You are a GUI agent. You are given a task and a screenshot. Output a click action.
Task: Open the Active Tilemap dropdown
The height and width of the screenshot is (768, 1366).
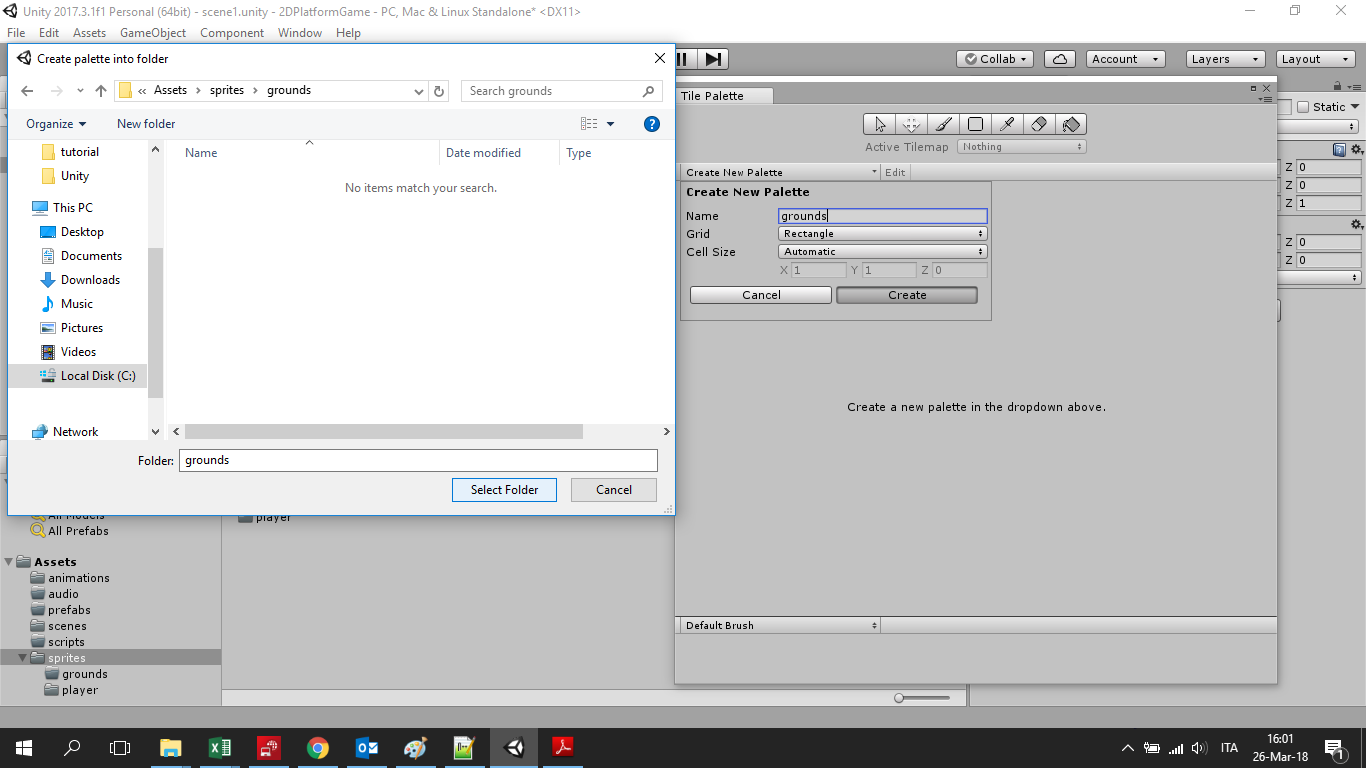coord(1021,147)
